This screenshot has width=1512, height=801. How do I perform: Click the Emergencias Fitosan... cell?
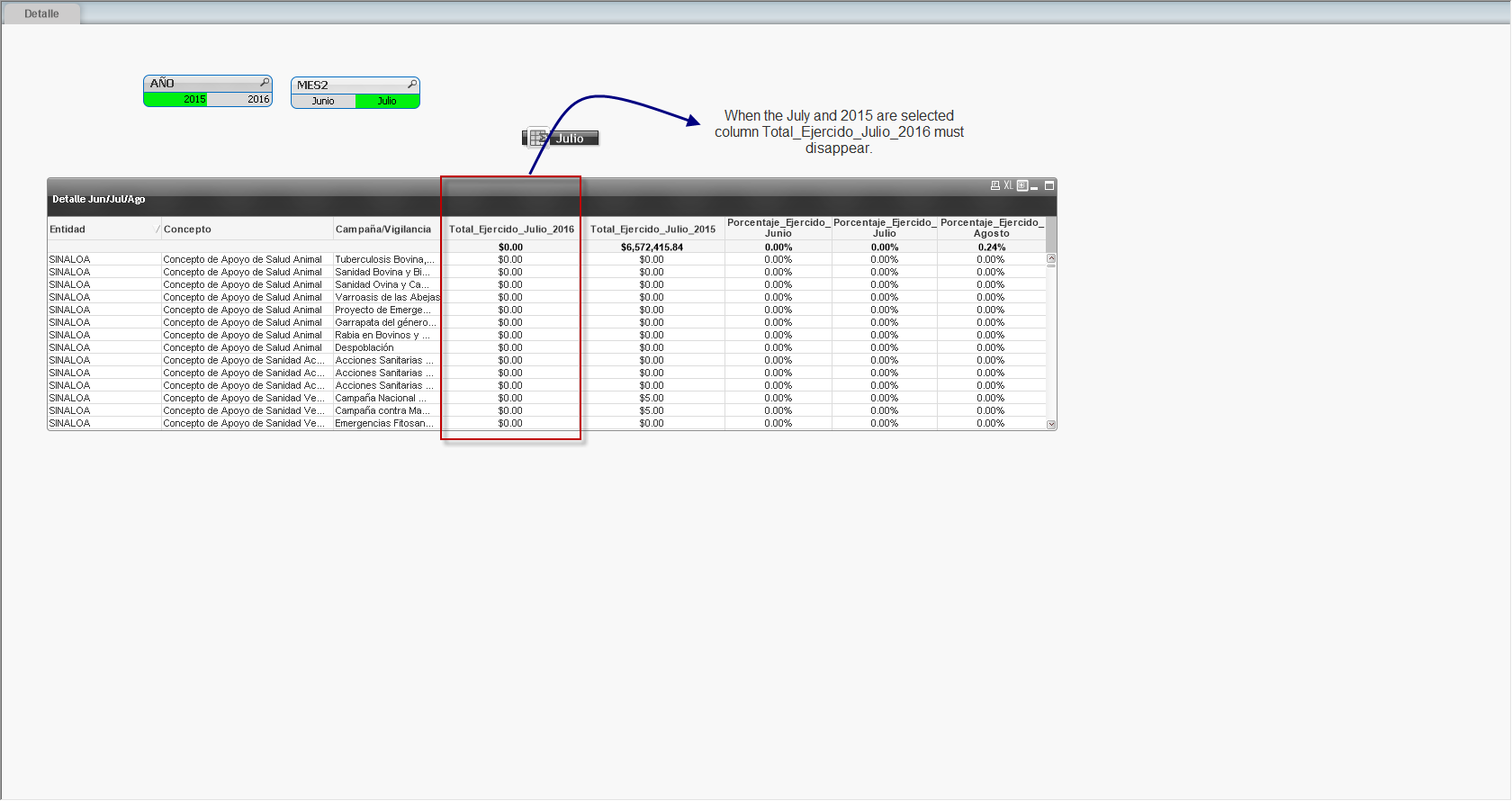(385, 423)
